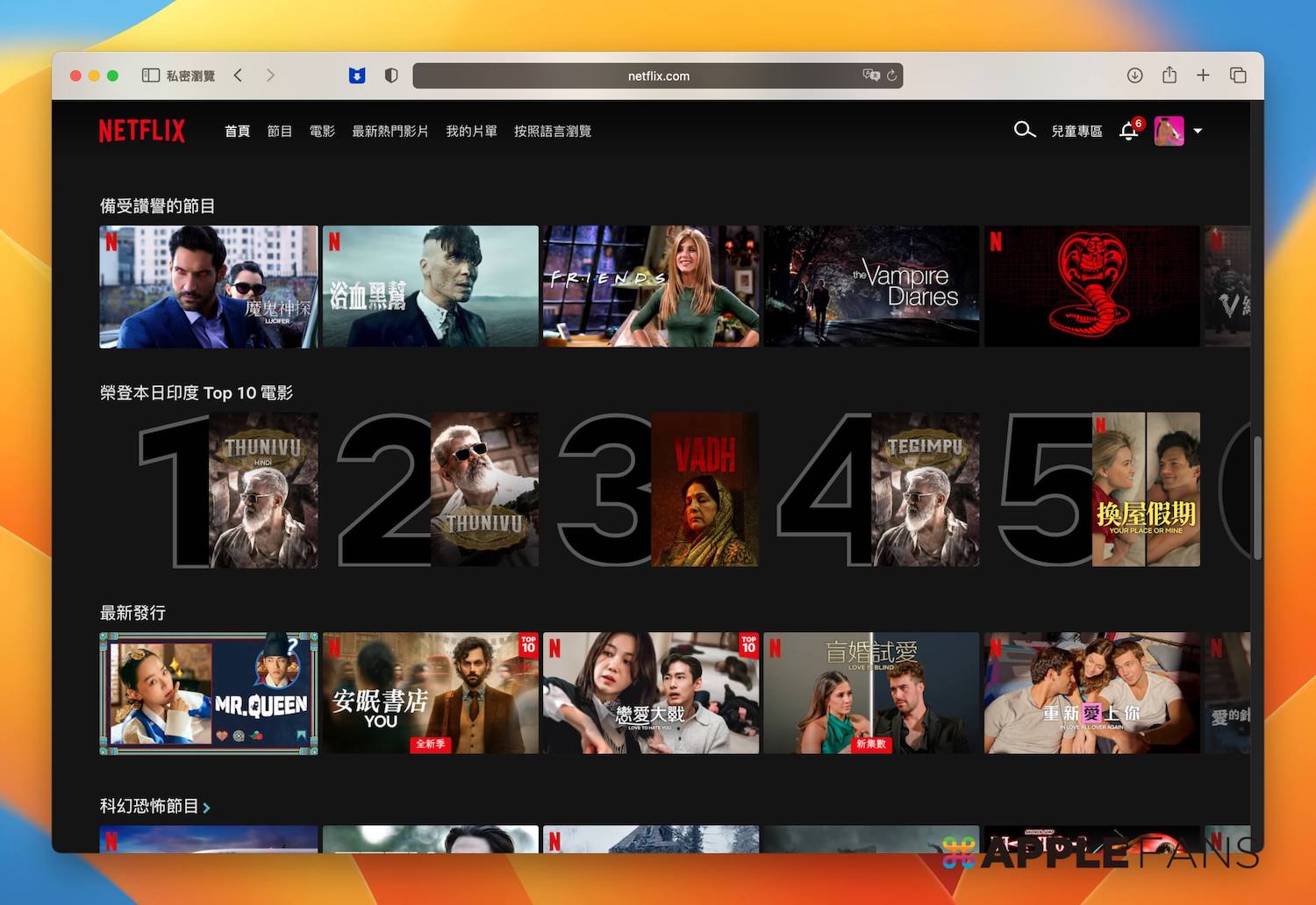Click the page vertical scrollbar
Screen dimensions: 1316x905
pyautogui.click(x=1257, y=498)
